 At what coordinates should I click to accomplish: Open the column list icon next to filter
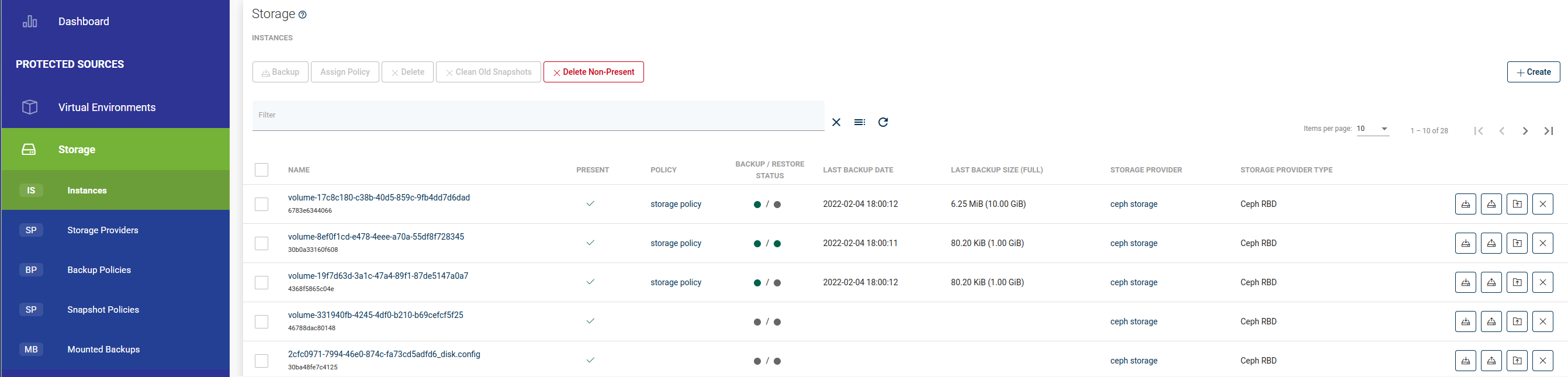click(859, 122)
